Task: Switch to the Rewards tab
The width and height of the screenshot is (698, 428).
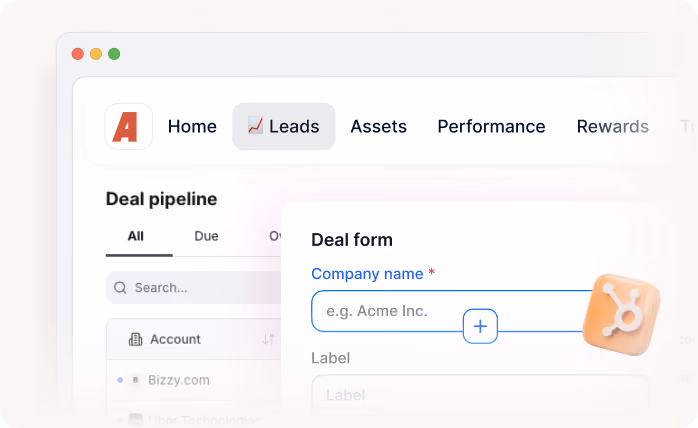Action: (613, 126)
